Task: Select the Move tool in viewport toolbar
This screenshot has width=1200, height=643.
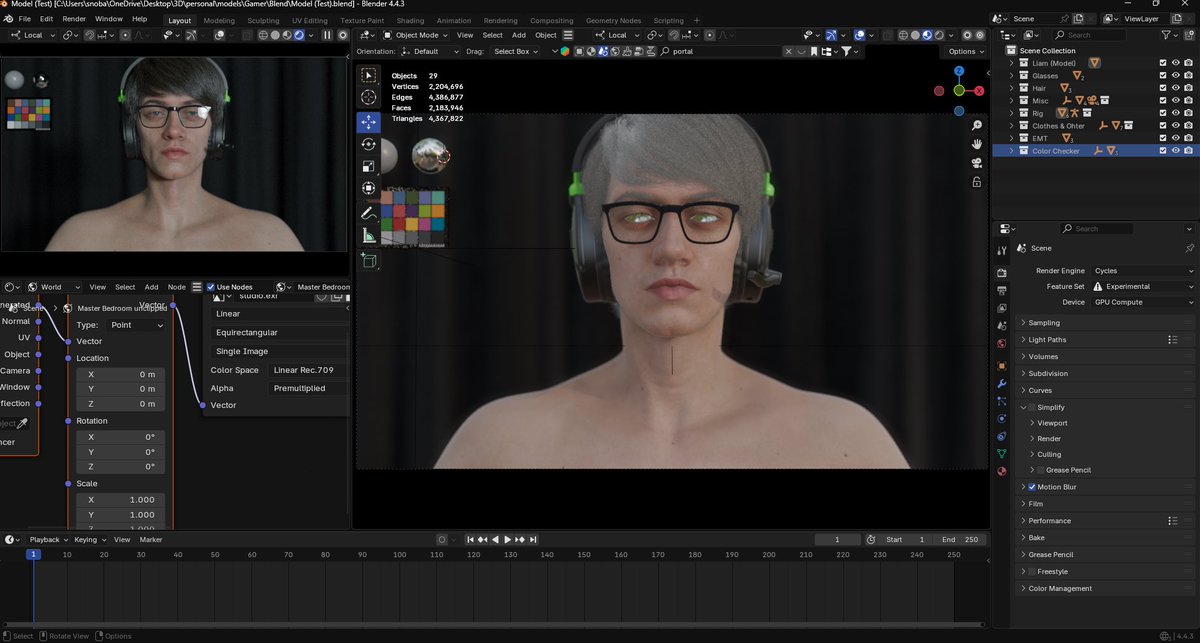Action: (369, 121)
